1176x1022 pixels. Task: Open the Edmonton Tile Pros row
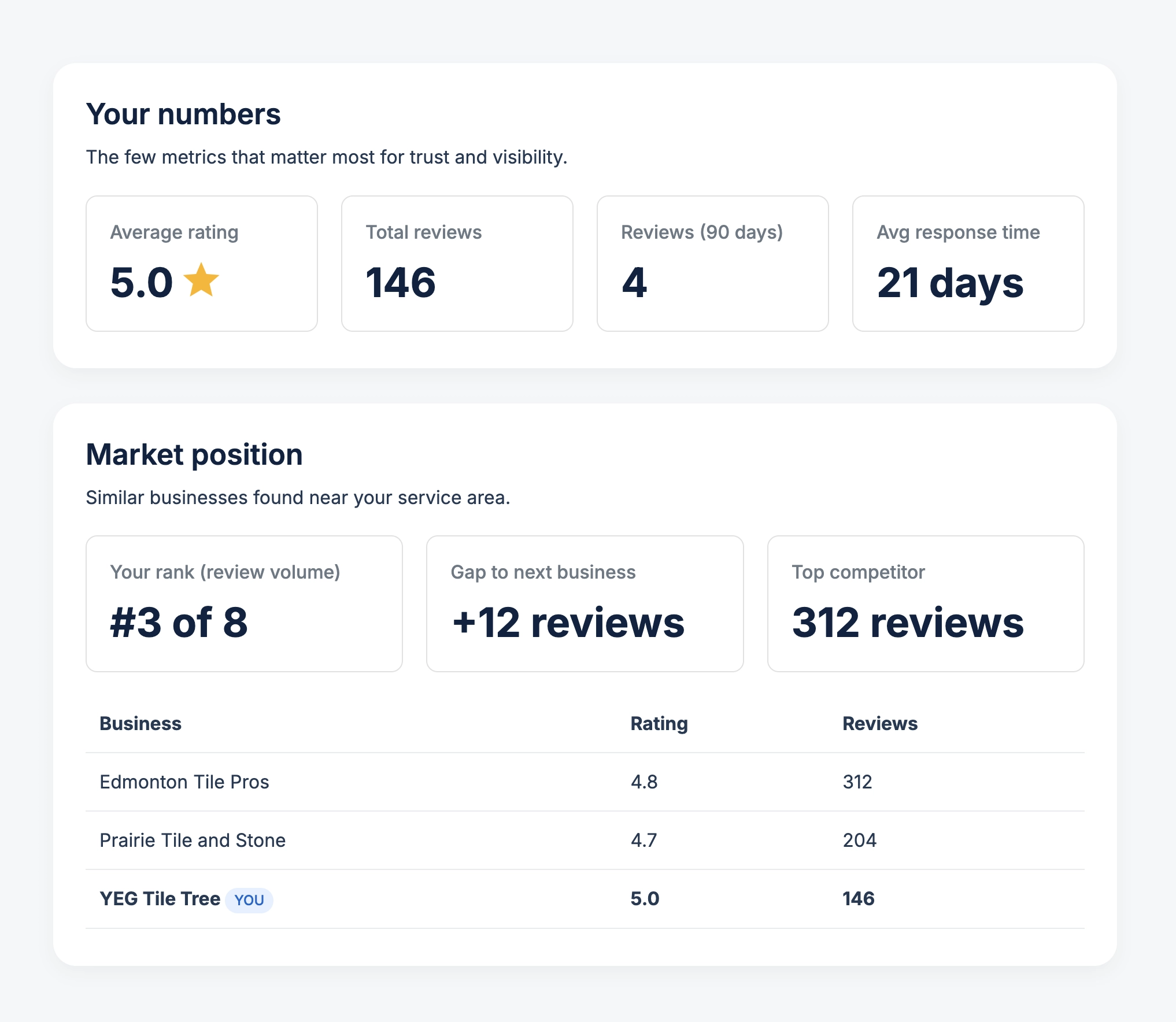click(585, 782)
